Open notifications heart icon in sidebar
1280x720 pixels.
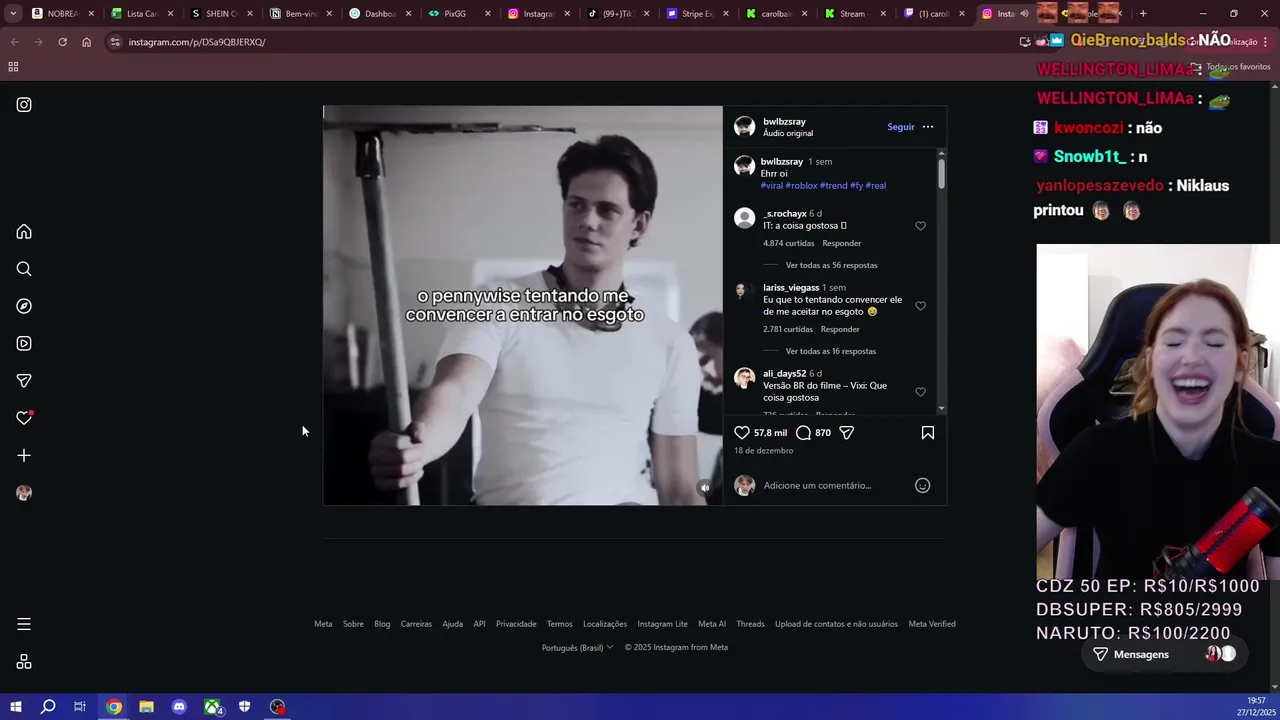(24, 418)
